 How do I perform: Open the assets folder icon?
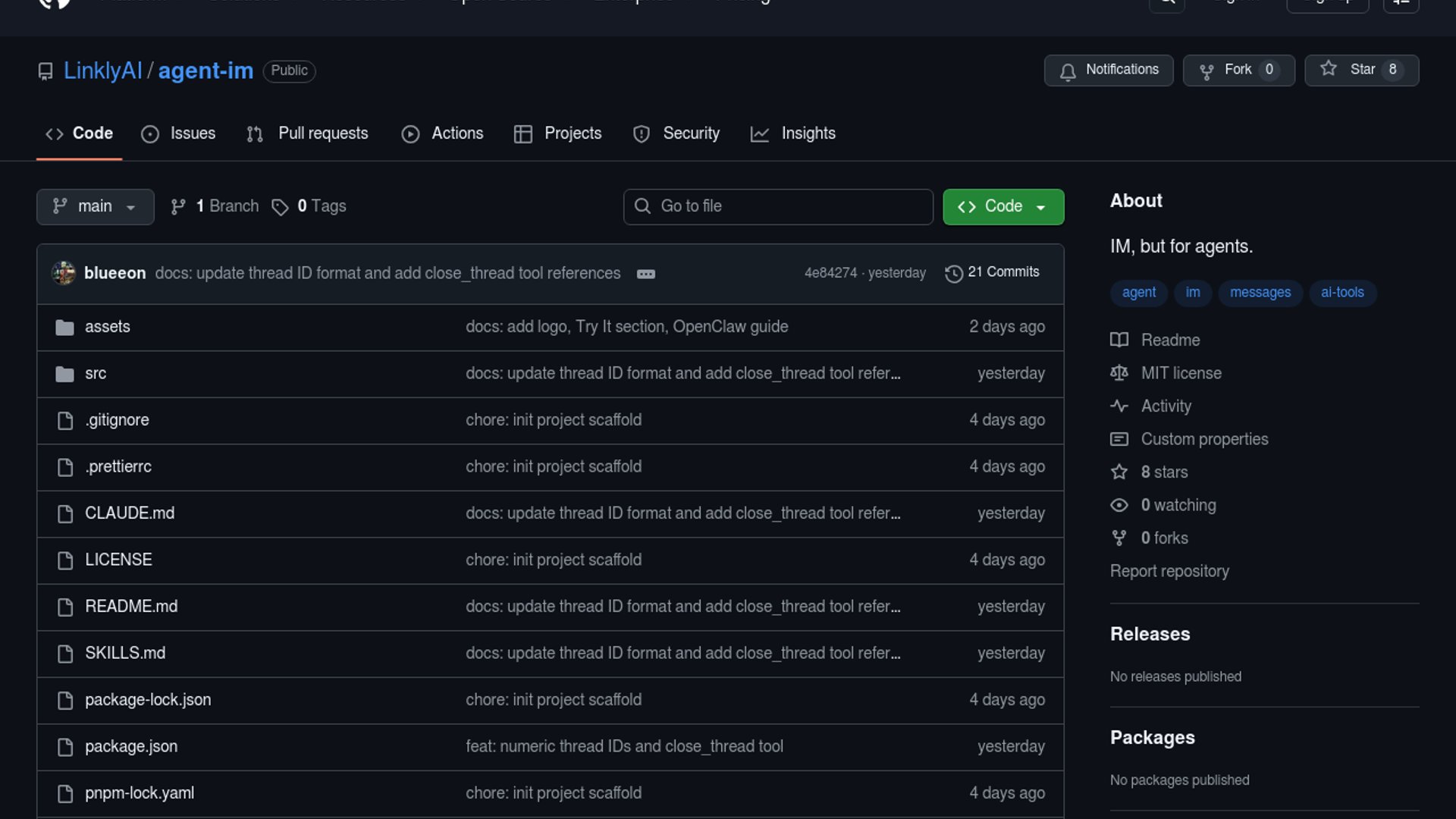[x=65, y=327]
